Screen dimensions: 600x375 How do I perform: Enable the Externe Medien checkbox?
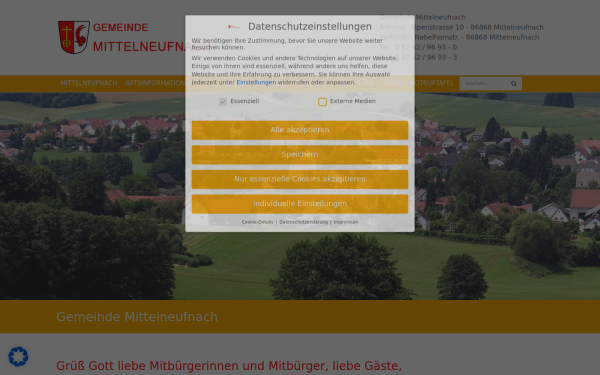[x=322, y=101]
